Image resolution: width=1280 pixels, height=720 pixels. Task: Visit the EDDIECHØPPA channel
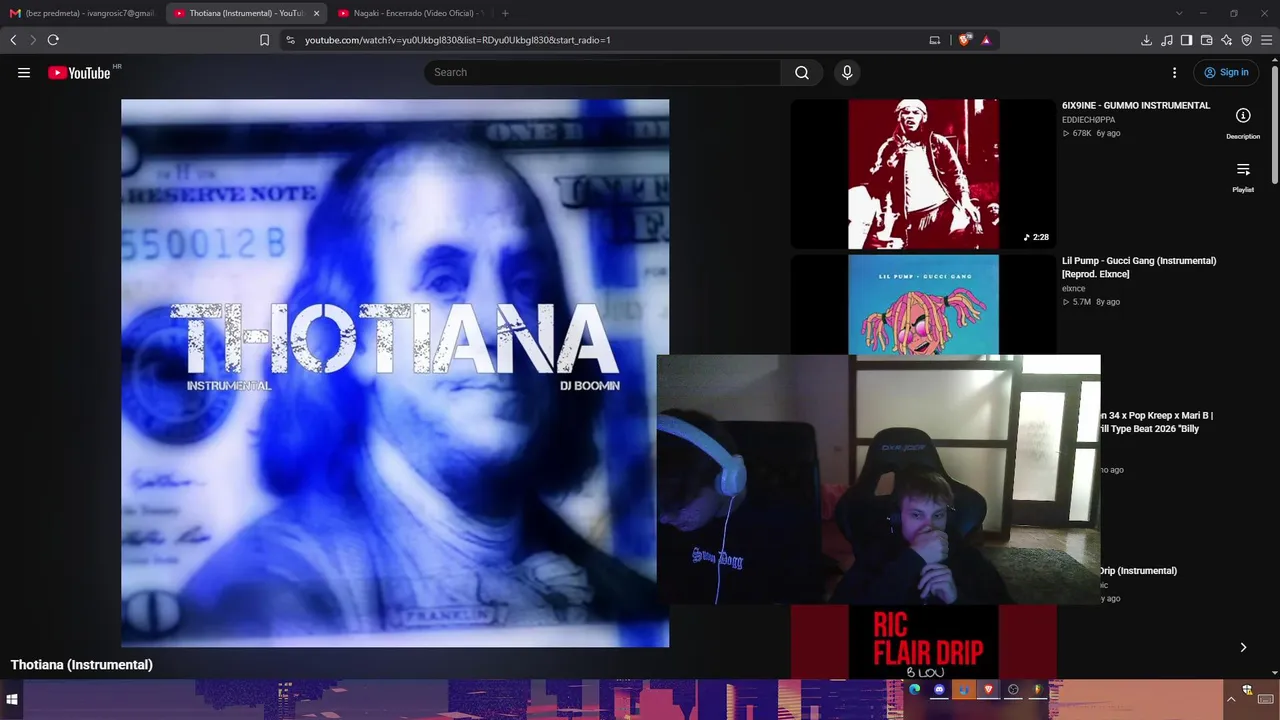pos(1088,120)
